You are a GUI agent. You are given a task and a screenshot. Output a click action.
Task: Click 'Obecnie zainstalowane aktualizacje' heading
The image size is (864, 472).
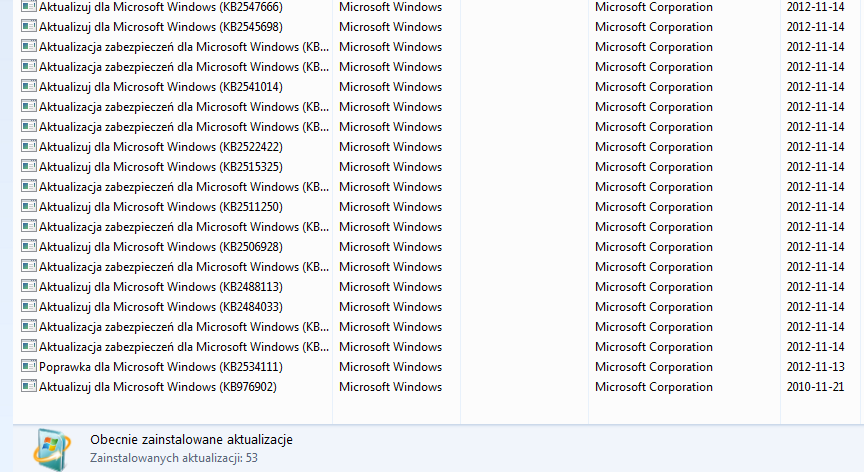(191, 440)
